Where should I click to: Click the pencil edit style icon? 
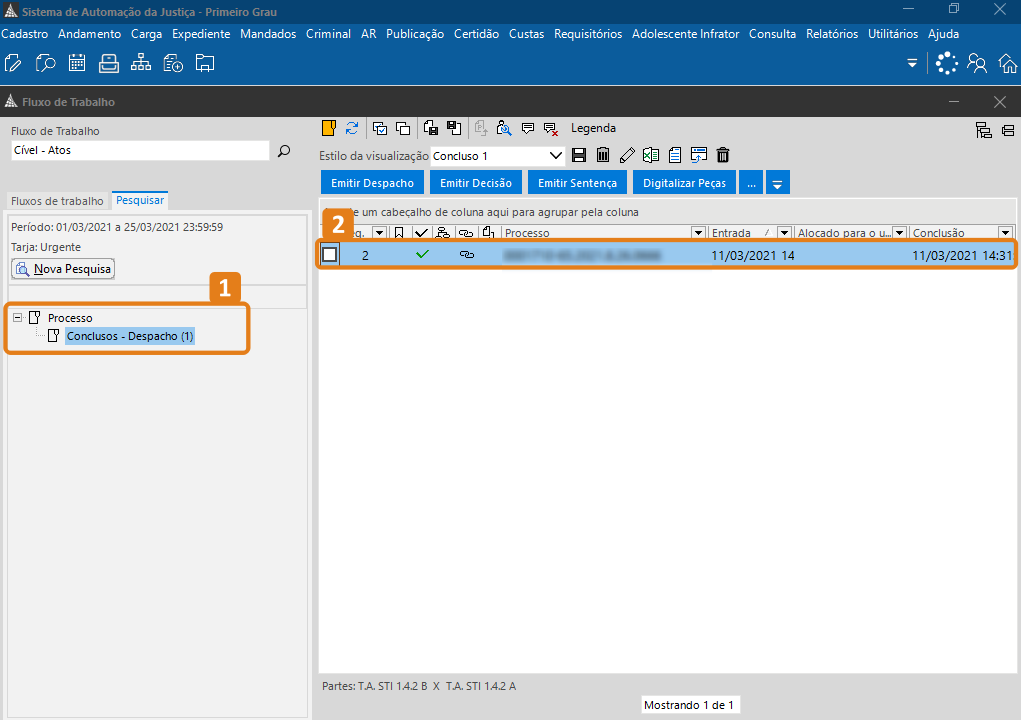tap(627, 155)
